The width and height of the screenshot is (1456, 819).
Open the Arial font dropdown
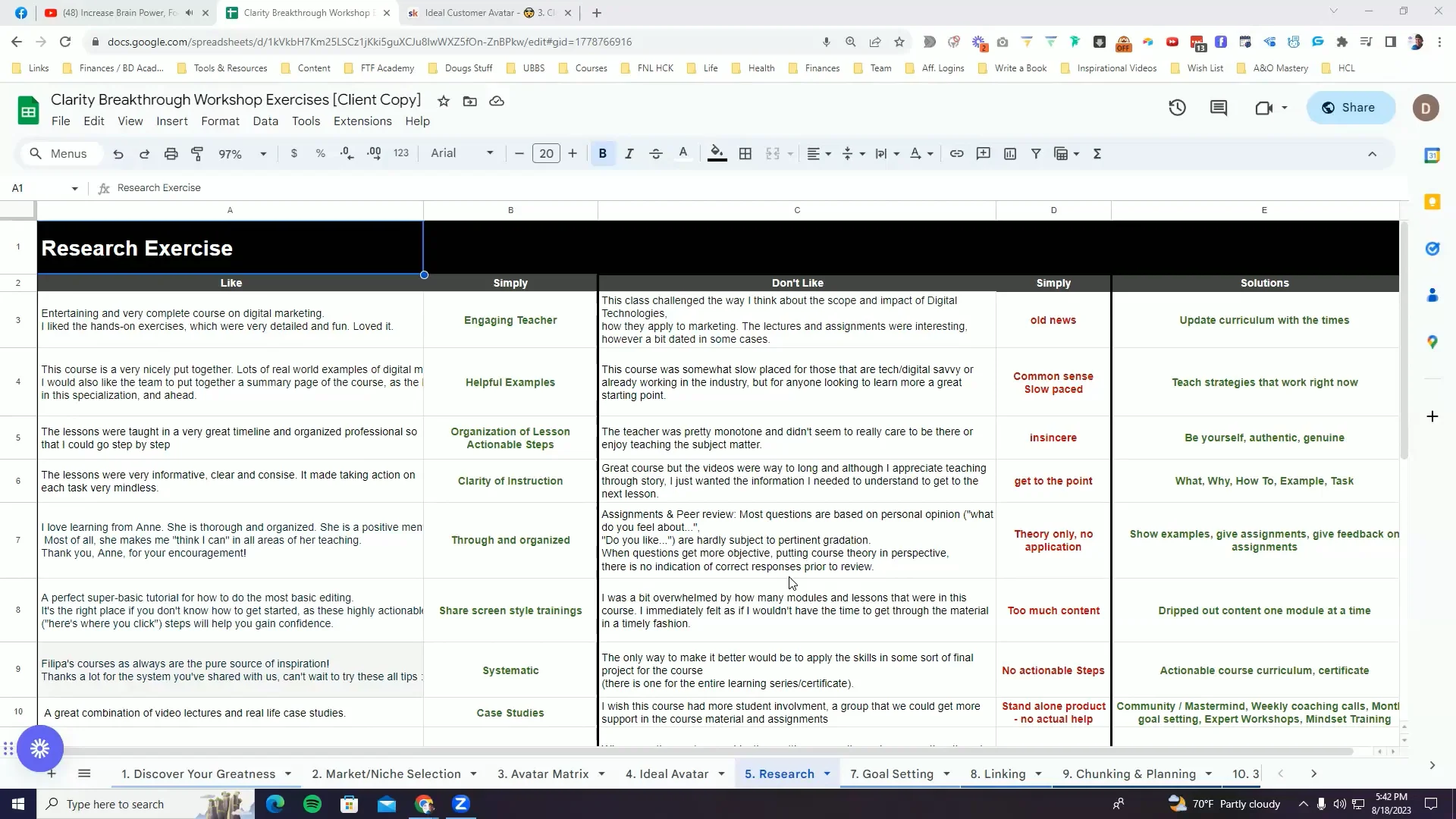(462, 153)
